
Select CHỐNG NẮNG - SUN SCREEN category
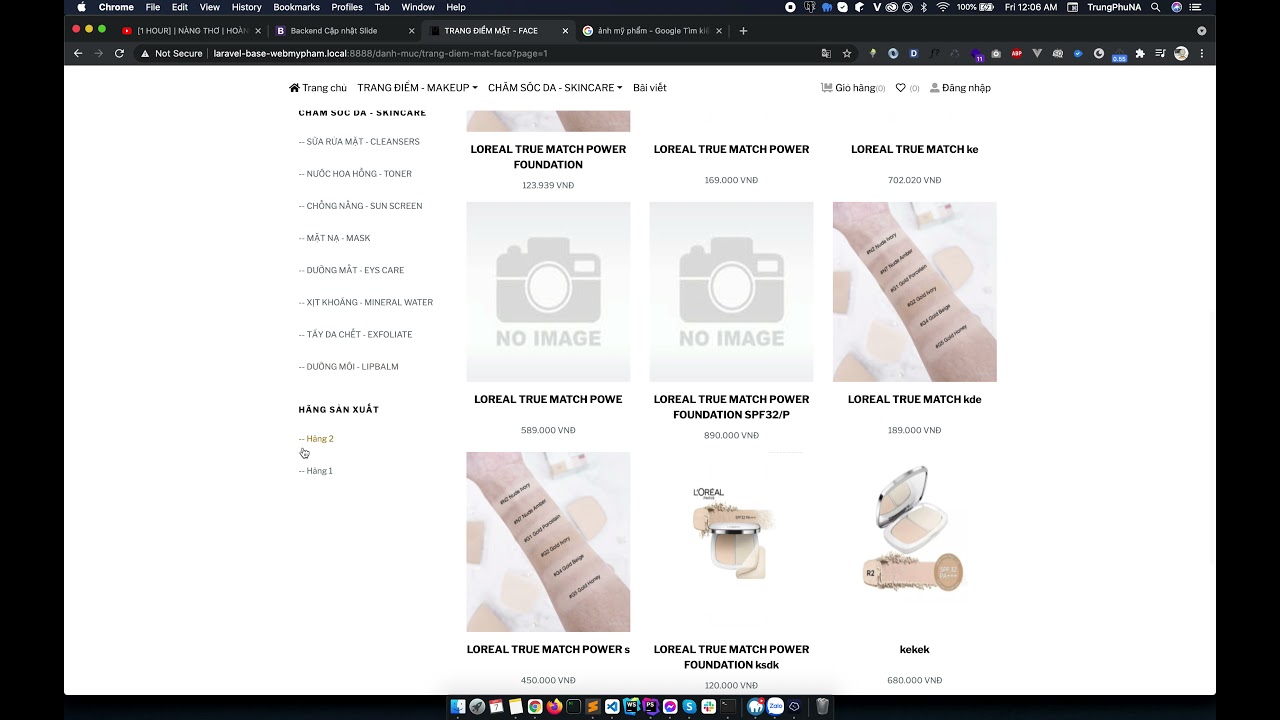[360, 206]
